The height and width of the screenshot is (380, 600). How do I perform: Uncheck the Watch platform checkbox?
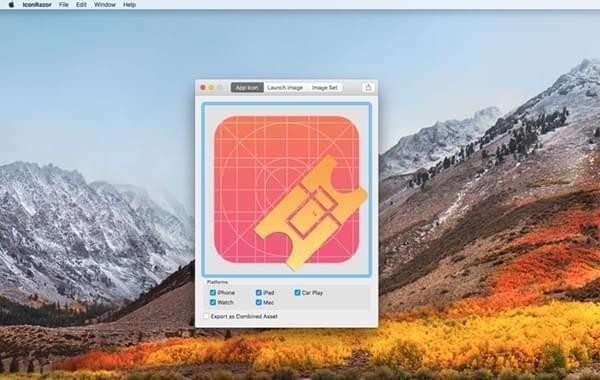point(213,302)
